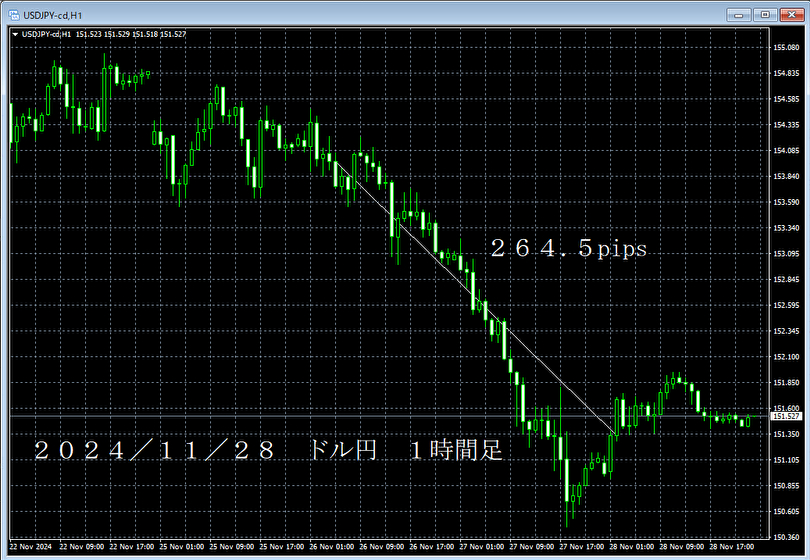Click the 152.345 price scale label
The height and width of the screenshot is (560, 810).
pos(786,331)
